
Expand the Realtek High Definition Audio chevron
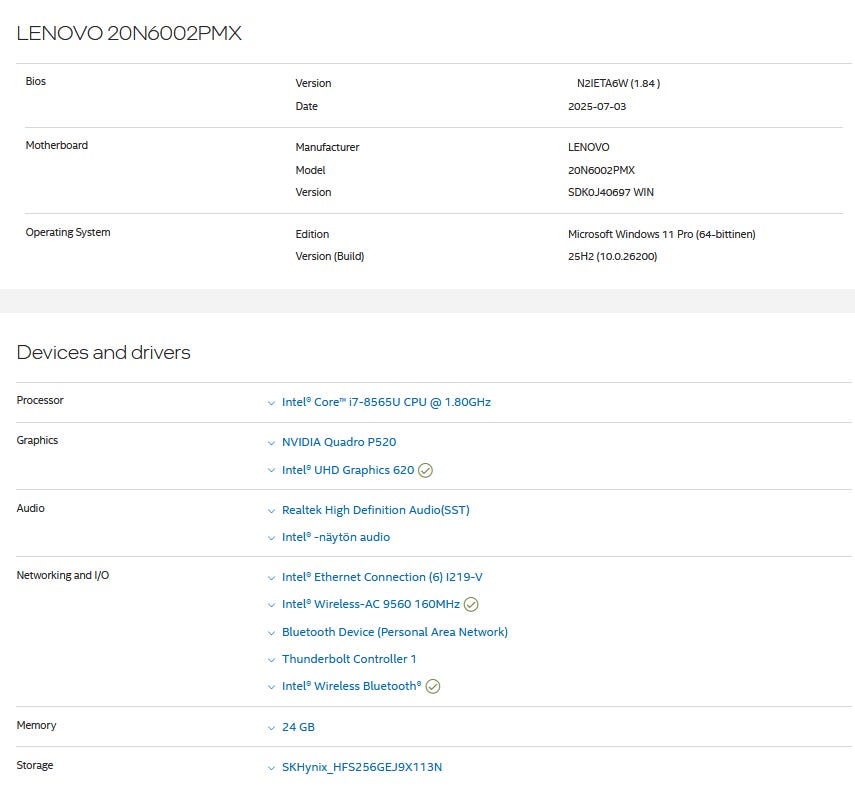click(x=271, y=510)
